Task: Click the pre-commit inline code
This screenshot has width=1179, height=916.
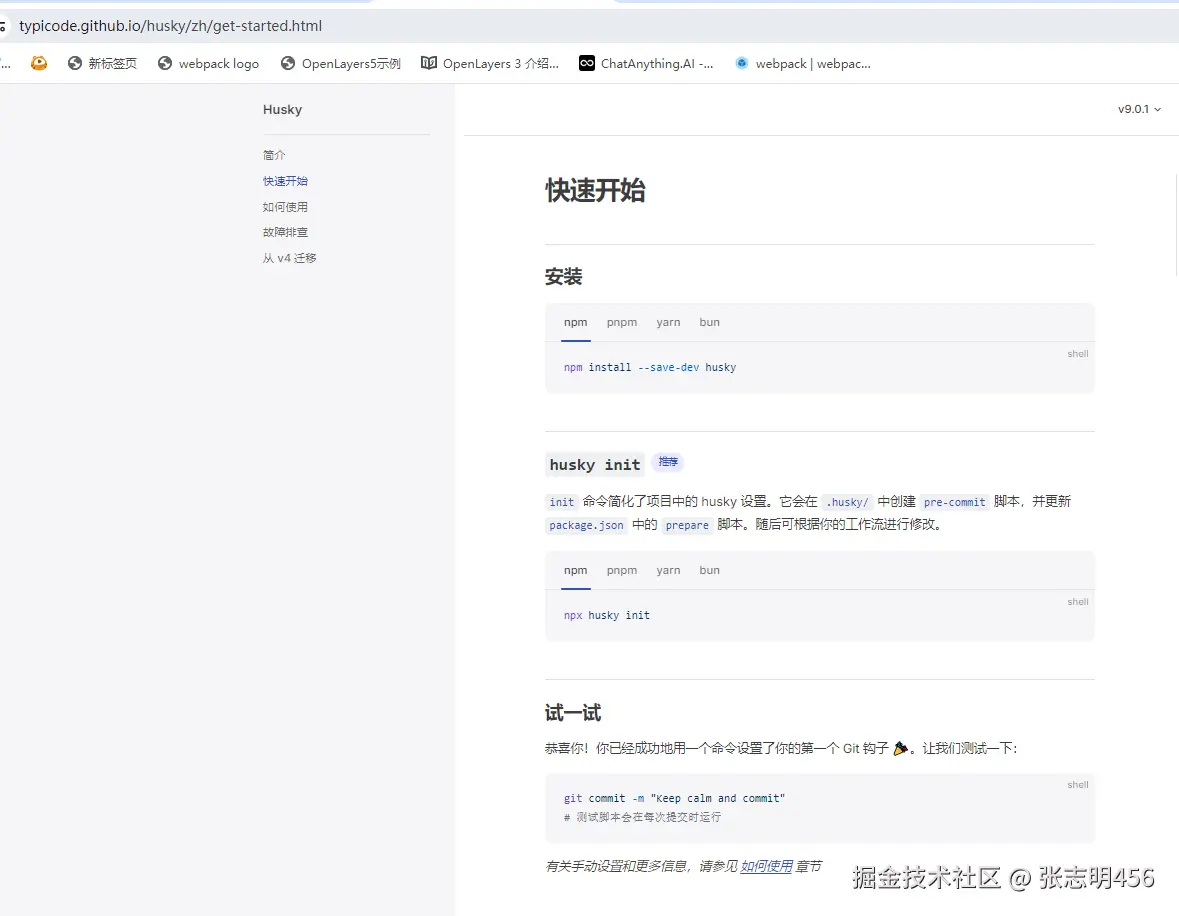Action: click(954, 502)
